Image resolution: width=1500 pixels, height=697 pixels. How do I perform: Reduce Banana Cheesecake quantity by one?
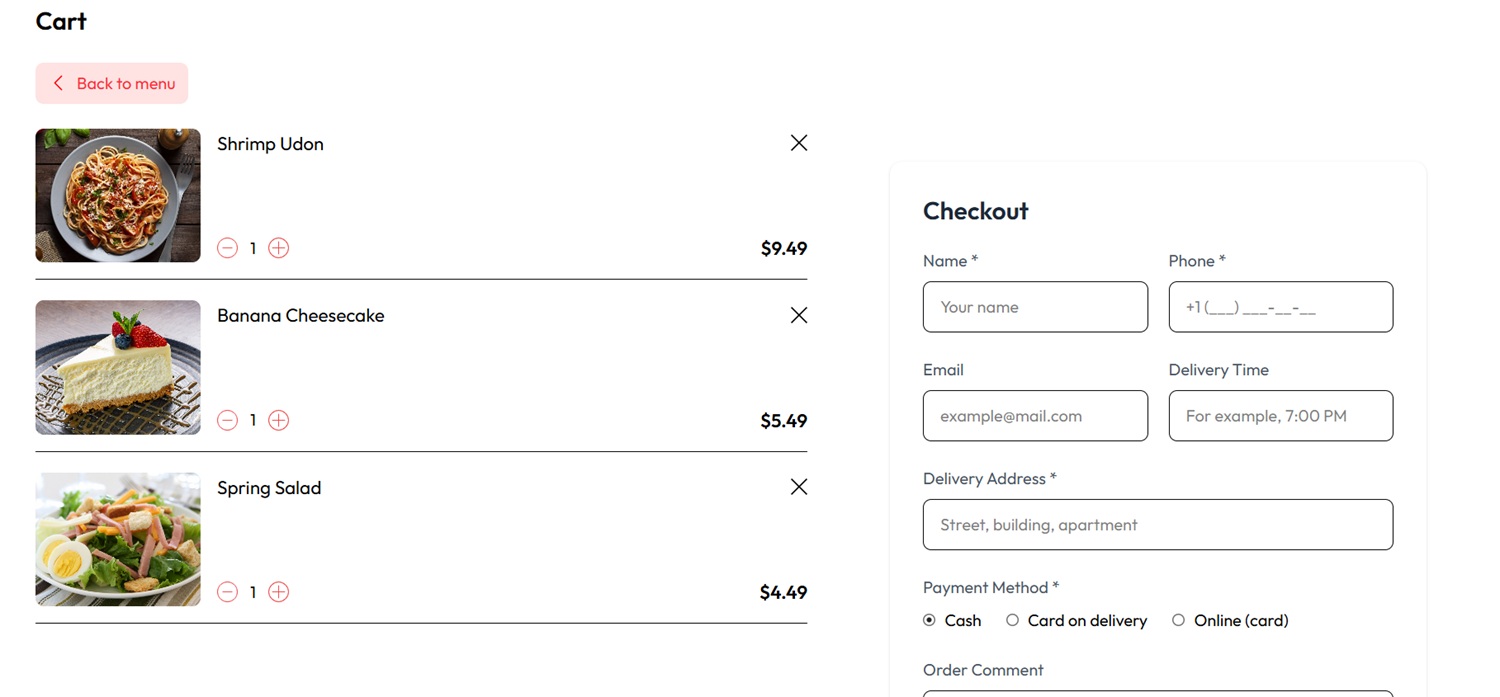[x=227, y=420]
